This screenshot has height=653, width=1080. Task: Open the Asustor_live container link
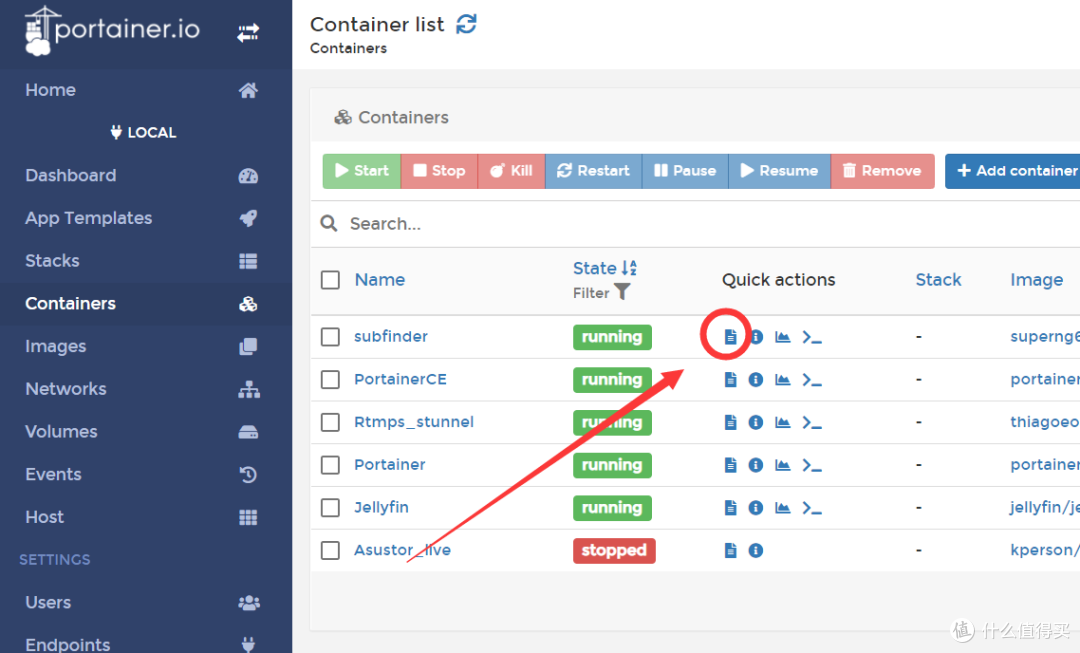click(402, 550)
